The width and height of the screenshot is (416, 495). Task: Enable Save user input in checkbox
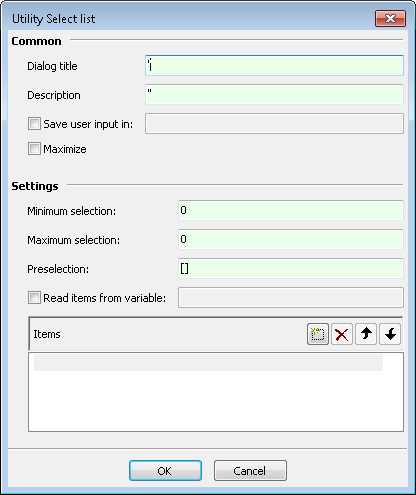tap(34, 123)
